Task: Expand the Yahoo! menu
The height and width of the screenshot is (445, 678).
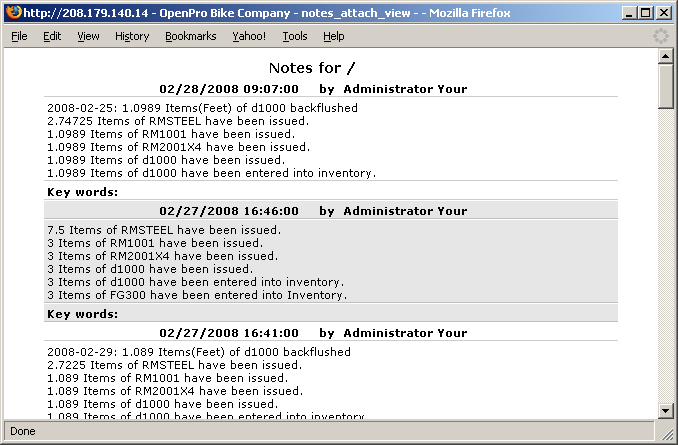Action: click(249, 36)
